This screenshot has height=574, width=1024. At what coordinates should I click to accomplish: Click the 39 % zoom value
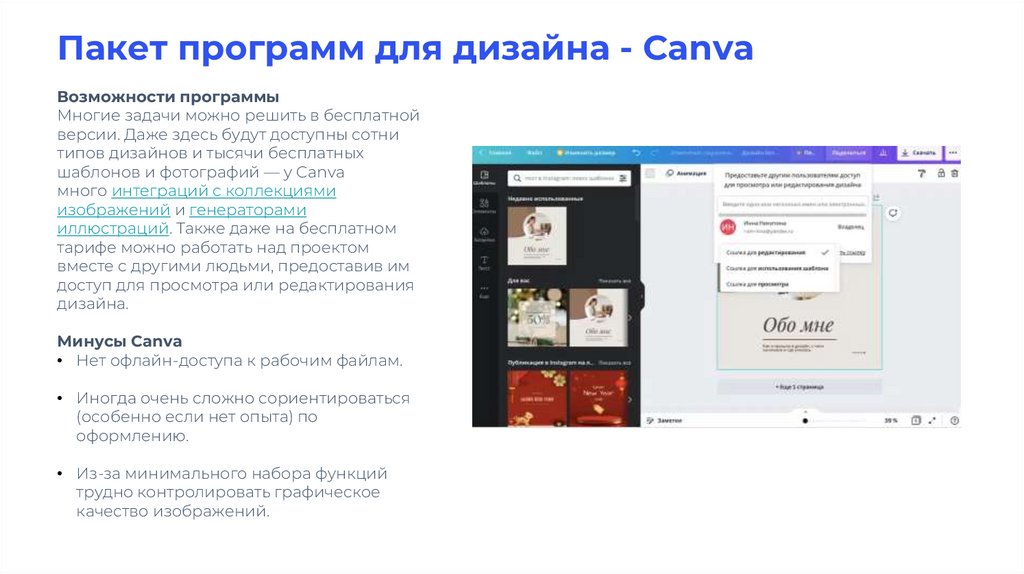tap(891, 421)
